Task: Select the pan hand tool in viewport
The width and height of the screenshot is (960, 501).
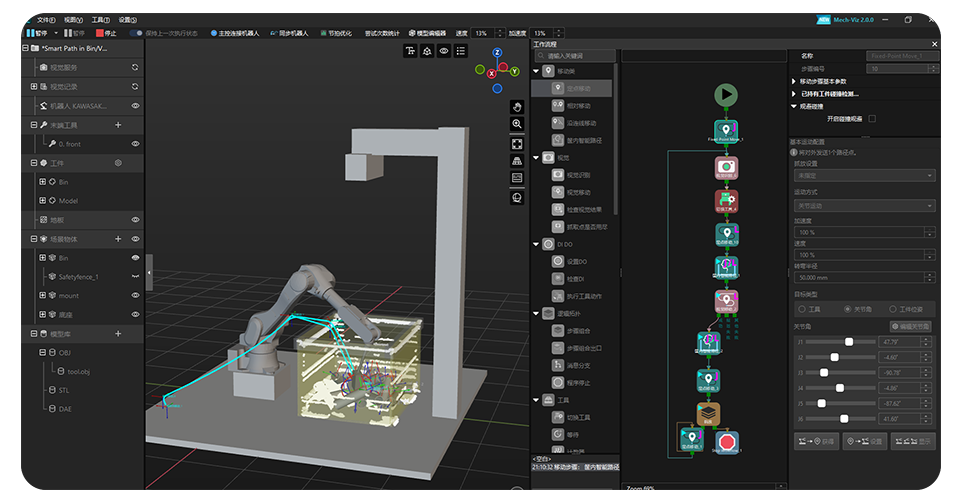Action: [517, 106]
